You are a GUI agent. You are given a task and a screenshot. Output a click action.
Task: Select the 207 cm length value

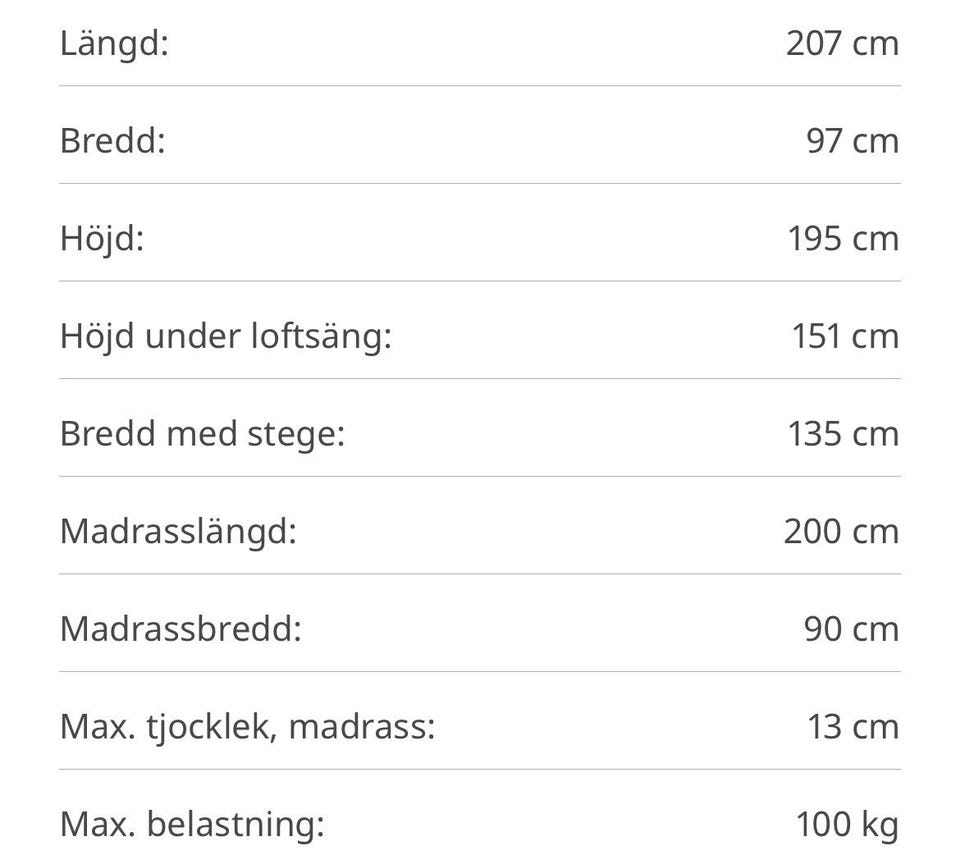(842, 44)
